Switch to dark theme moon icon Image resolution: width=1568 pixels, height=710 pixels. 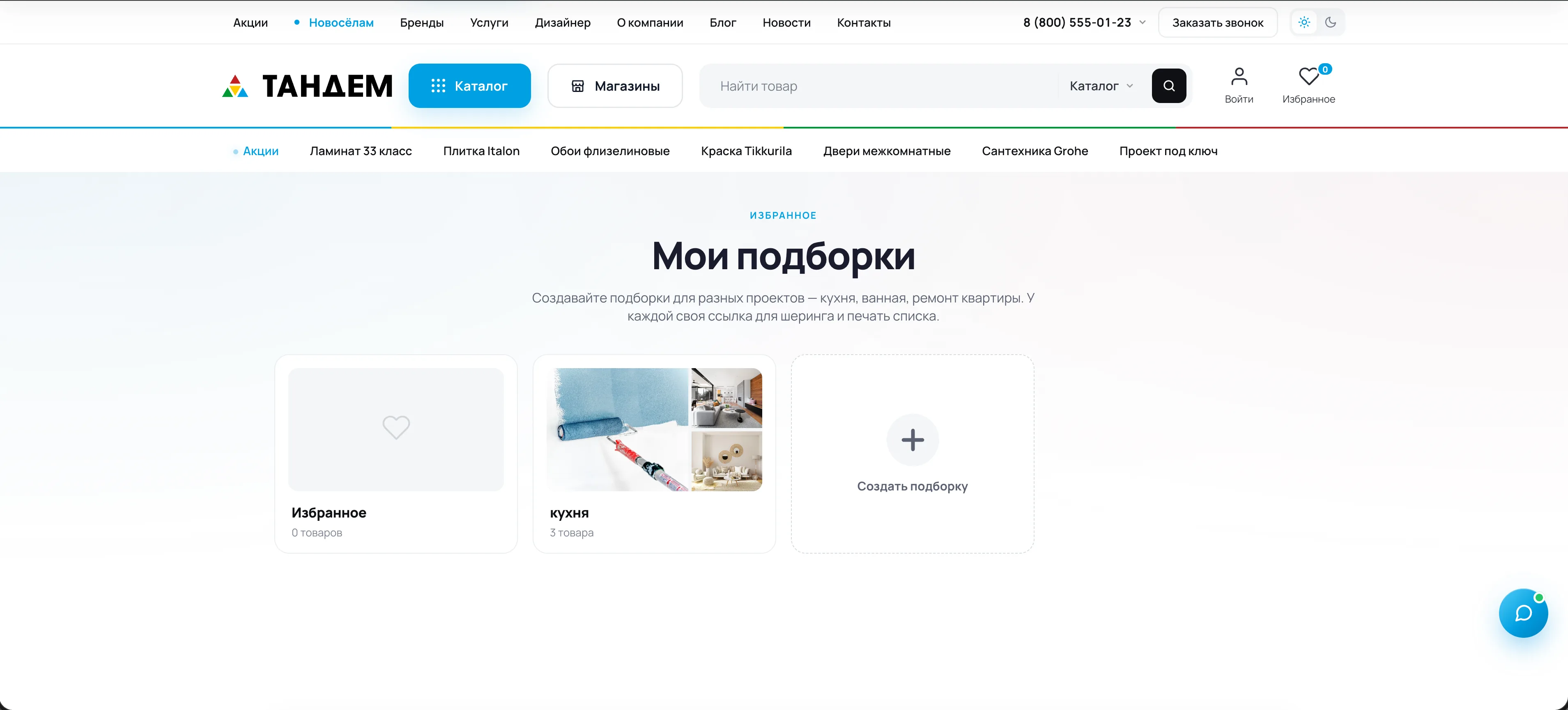[x=1331, y=23]
